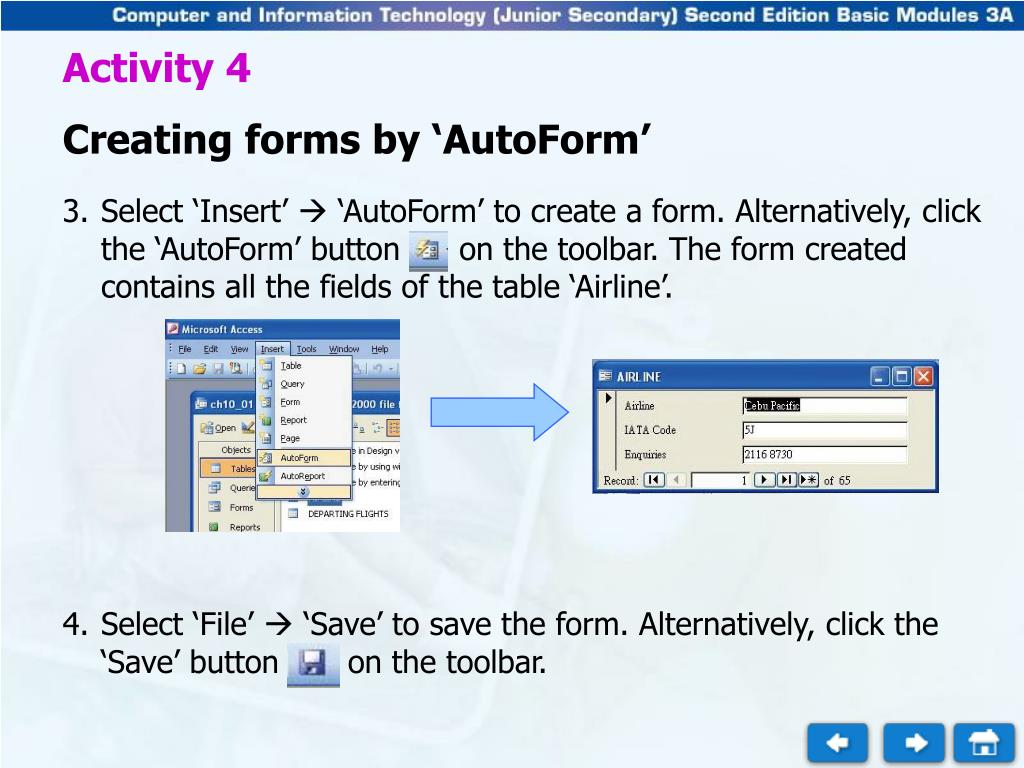Image resolution: width=1024 pixels, height=768 pixels.
Task: Click the Airline field containing Cebu Pacific
Action: pos(825,406)
